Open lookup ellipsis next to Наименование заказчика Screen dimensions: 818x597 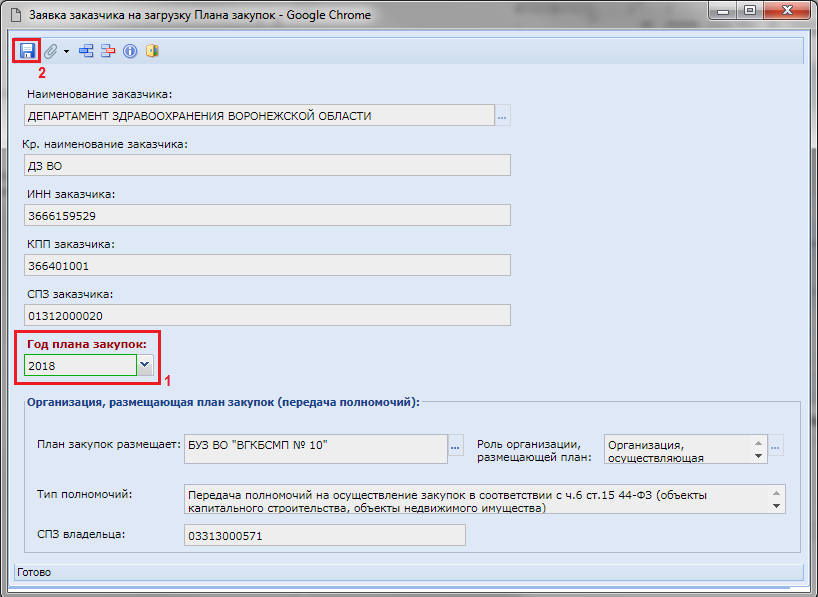pos(503,116)
